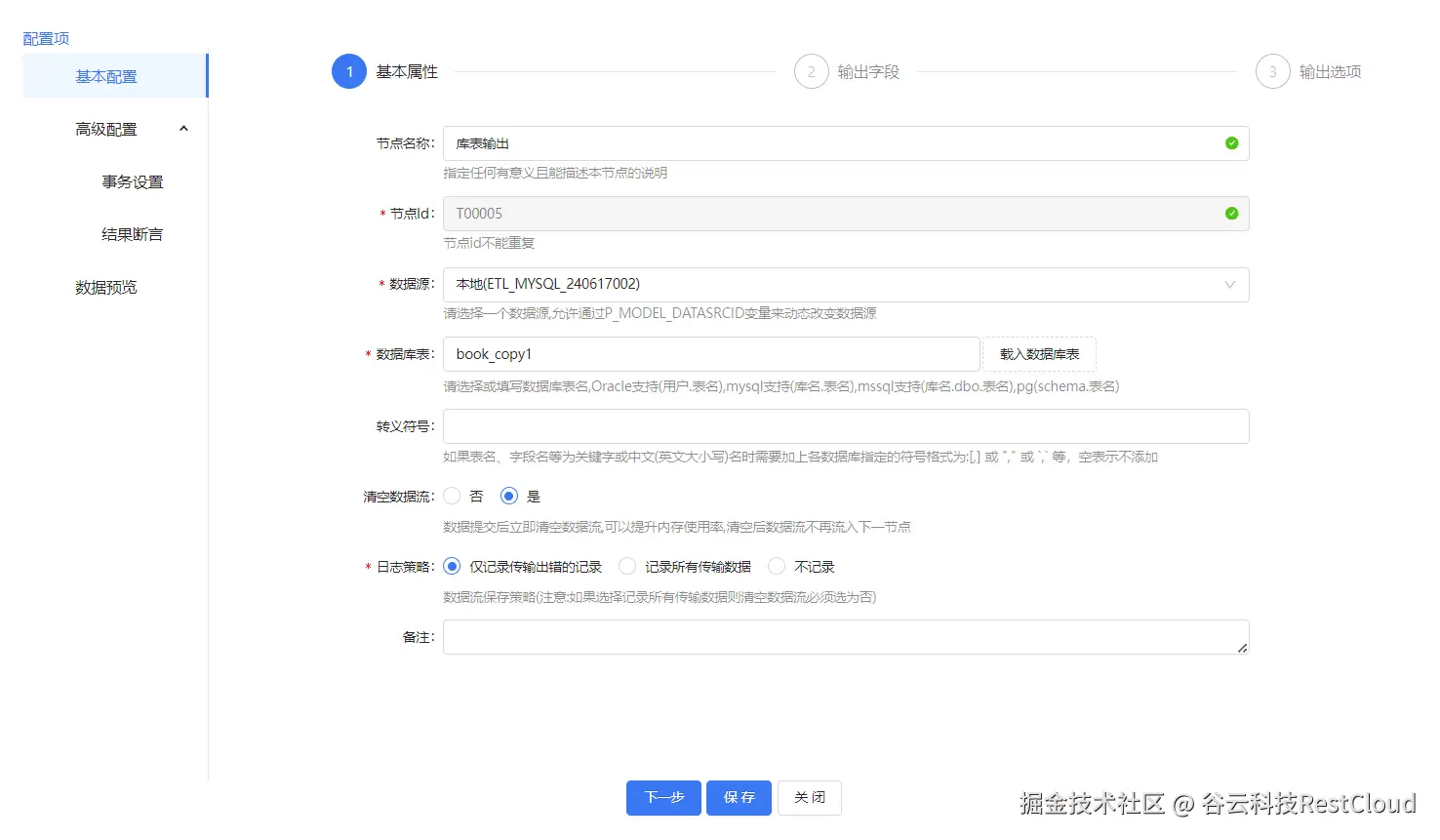
Task: Select 记录所有传输数据 log strategy
Action: [x=626, y=566]
